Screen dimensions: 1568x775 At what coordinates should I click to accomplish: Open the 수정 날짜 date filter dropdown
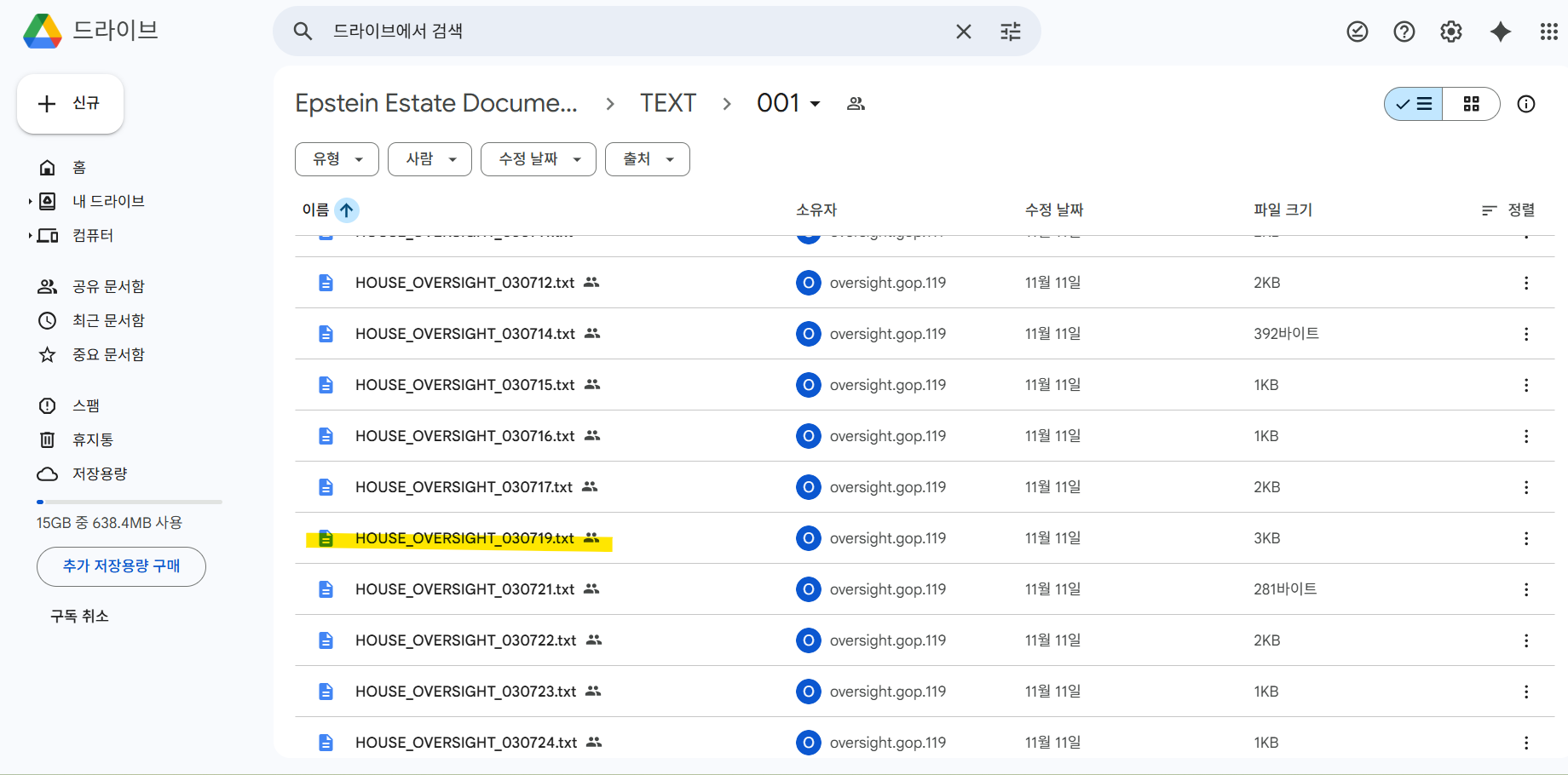click(x=539, y=159)
